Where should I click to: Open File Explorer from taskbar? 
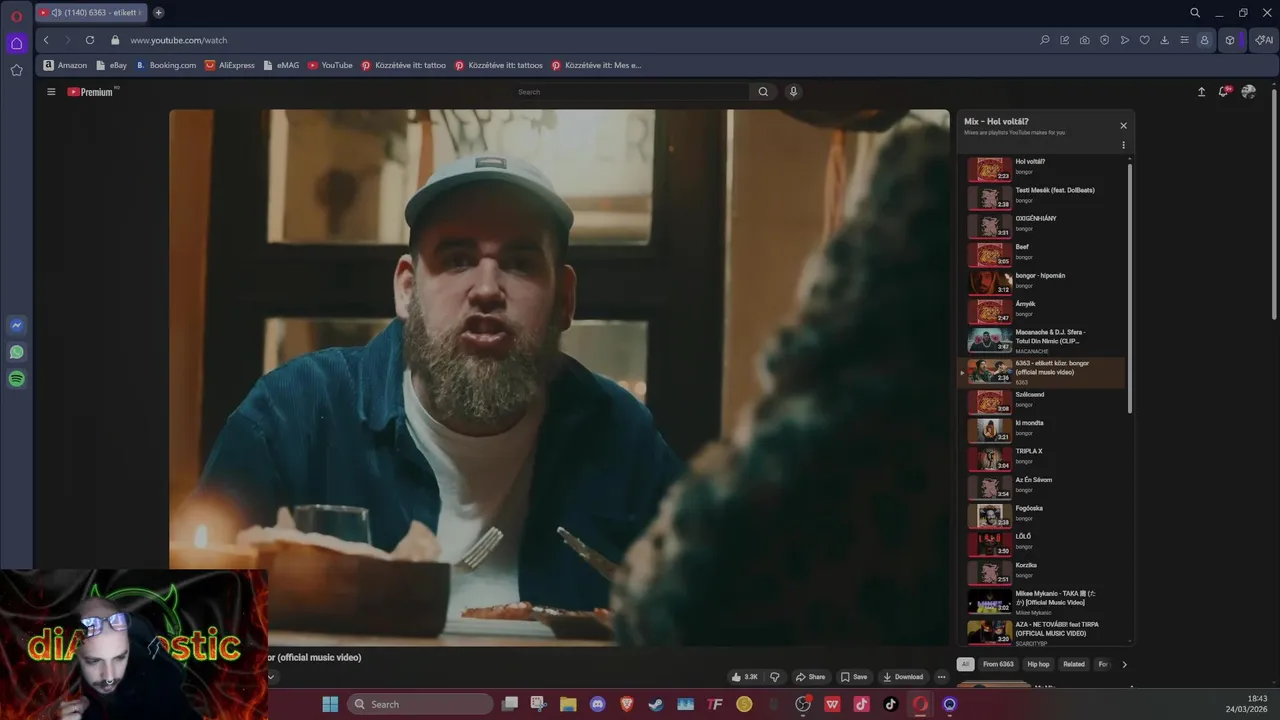tap(568, 704)
